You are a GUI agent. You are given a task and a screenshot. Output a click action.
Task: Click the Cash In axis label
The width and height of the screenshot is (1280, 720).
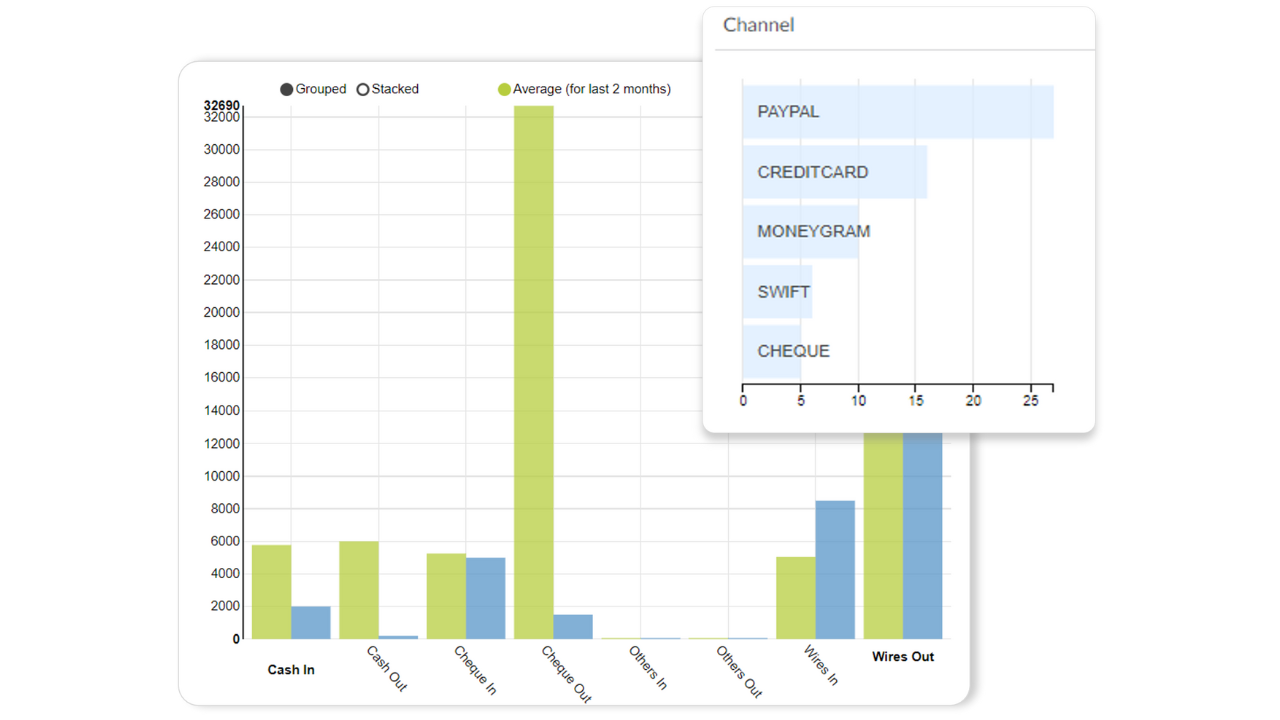(291, 670)
